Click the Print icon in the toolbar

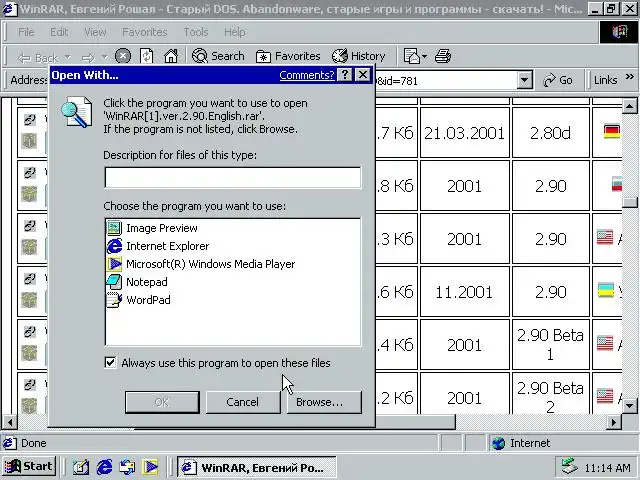tap(443, 56)
